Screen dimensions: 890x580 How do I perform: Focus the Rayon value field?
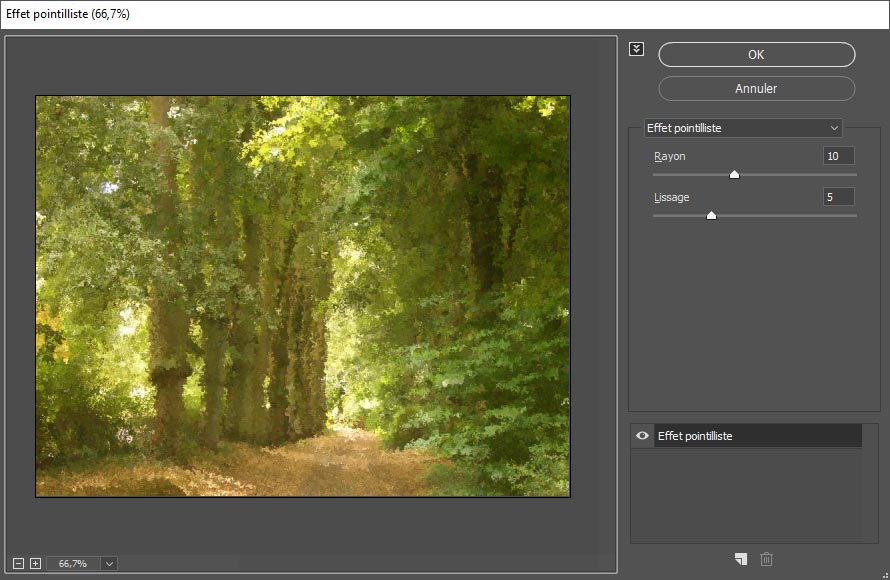tap(838, 156)
